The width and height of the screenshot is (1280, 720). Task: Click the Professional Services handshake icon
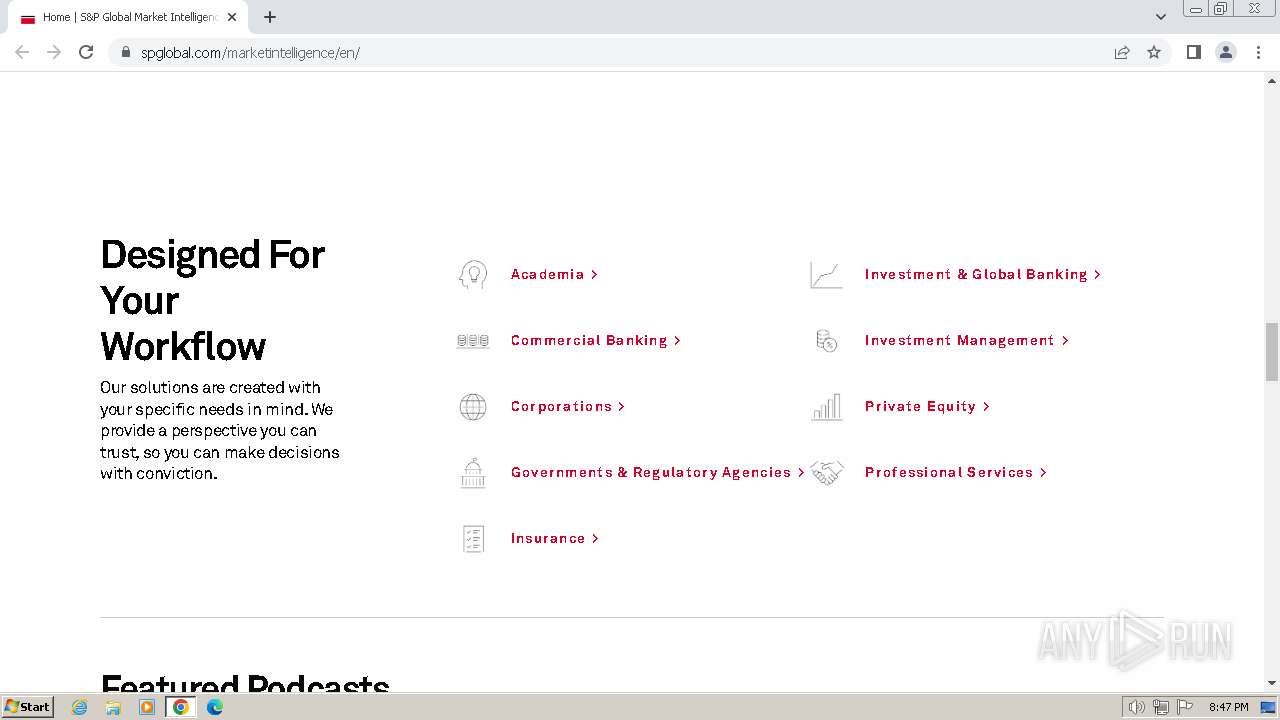(827, 473)
